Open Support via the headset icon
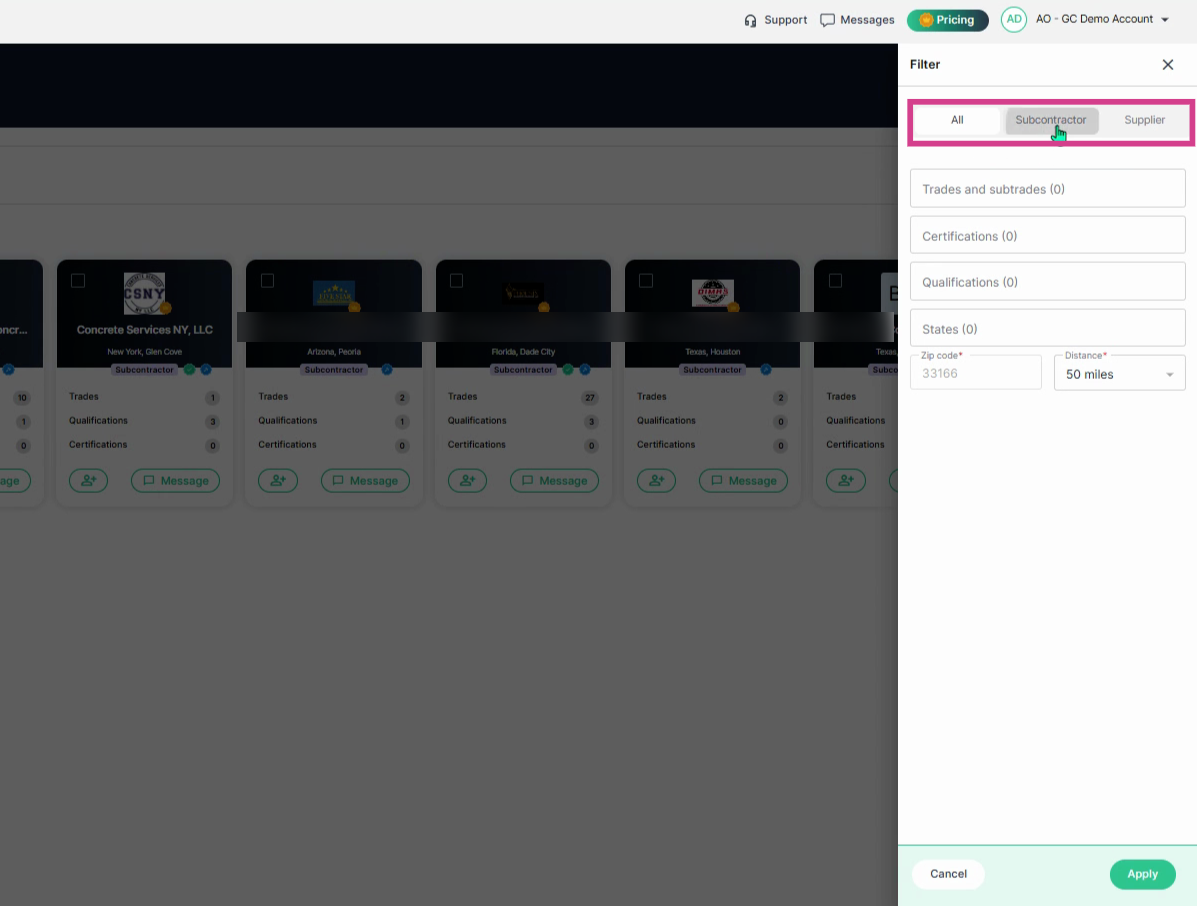1197x906 pixels. click(750, 21)
